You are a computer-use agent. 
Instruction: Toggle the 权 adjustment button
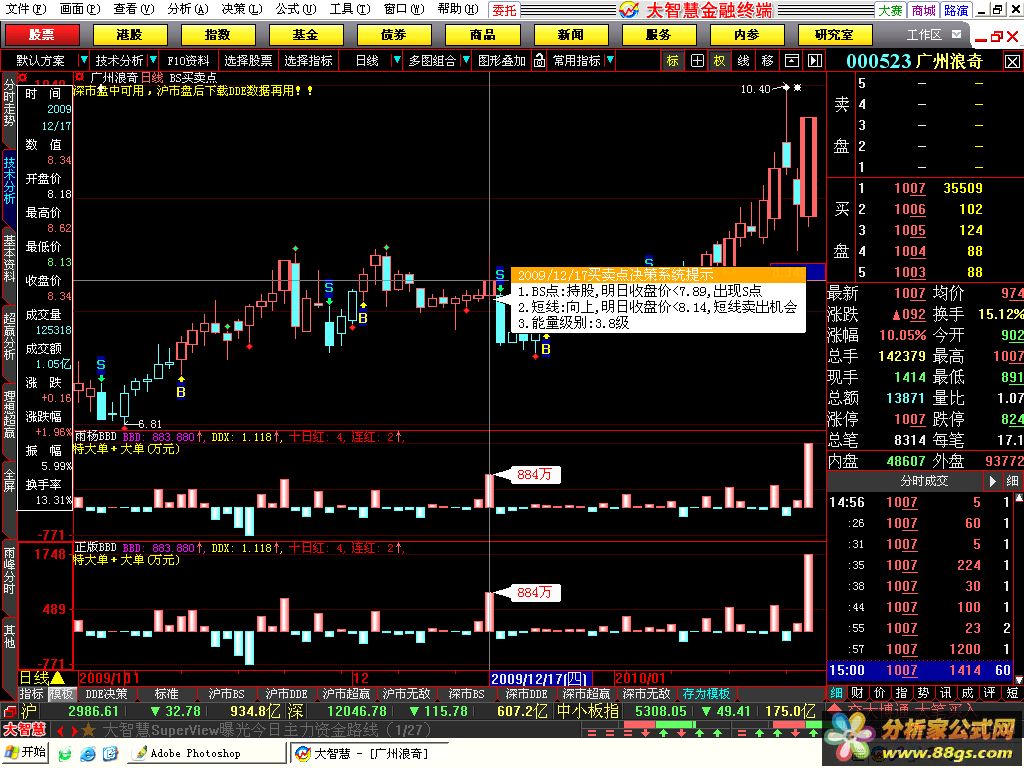720,61
